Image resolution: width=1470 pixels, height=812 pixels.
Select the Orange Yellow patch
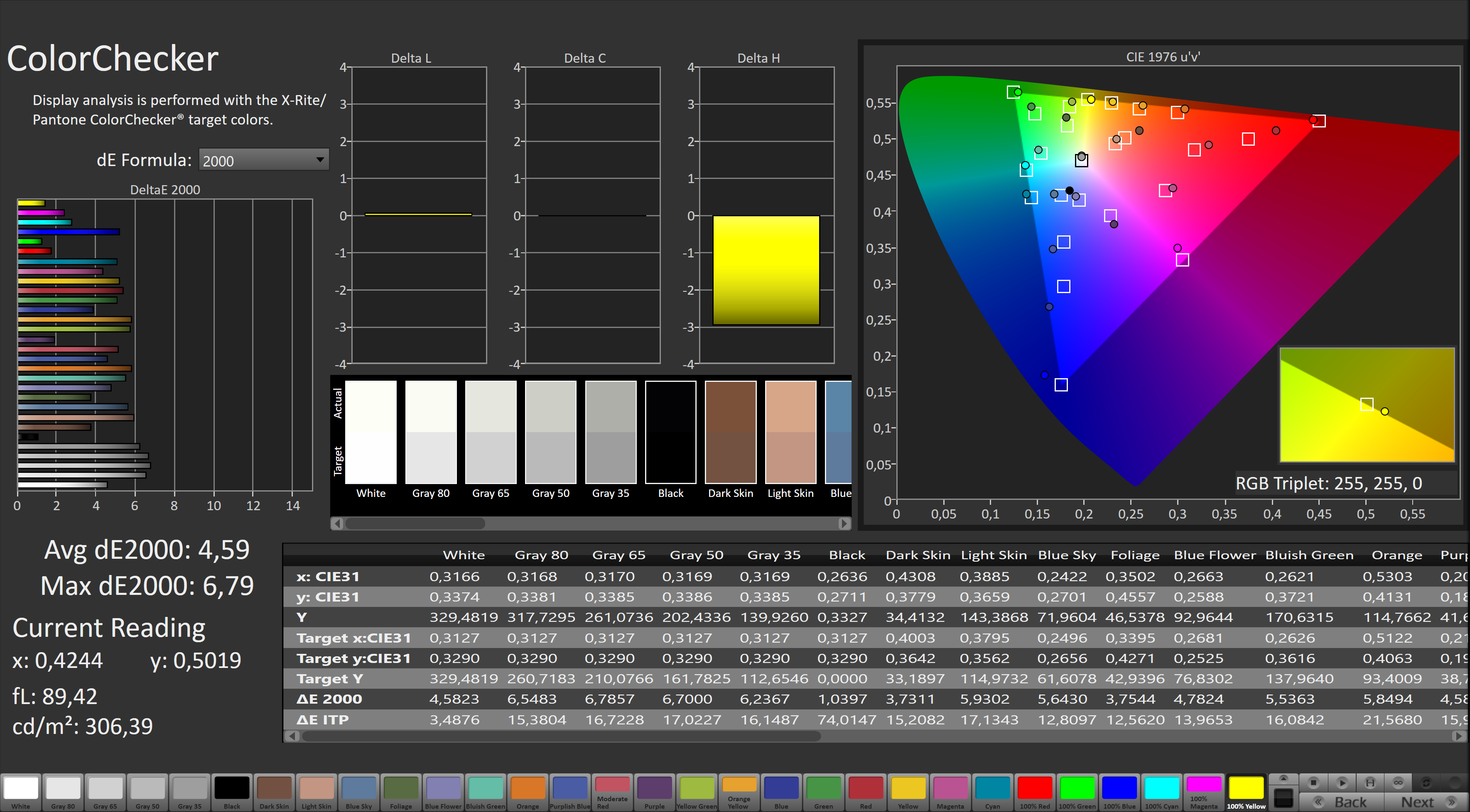[x=739, y=792]
